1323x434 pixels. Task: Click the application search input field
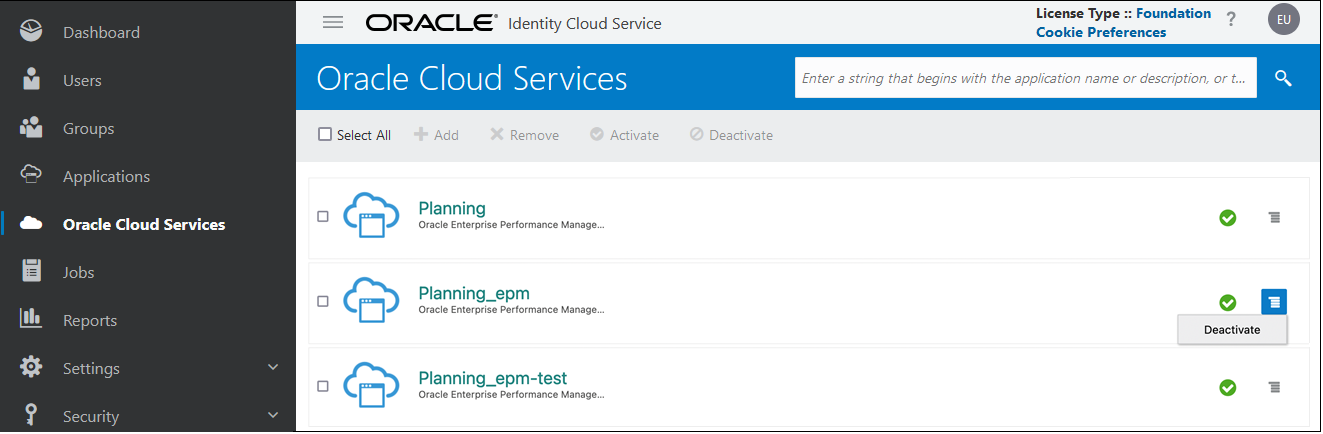click(1025, 78)
